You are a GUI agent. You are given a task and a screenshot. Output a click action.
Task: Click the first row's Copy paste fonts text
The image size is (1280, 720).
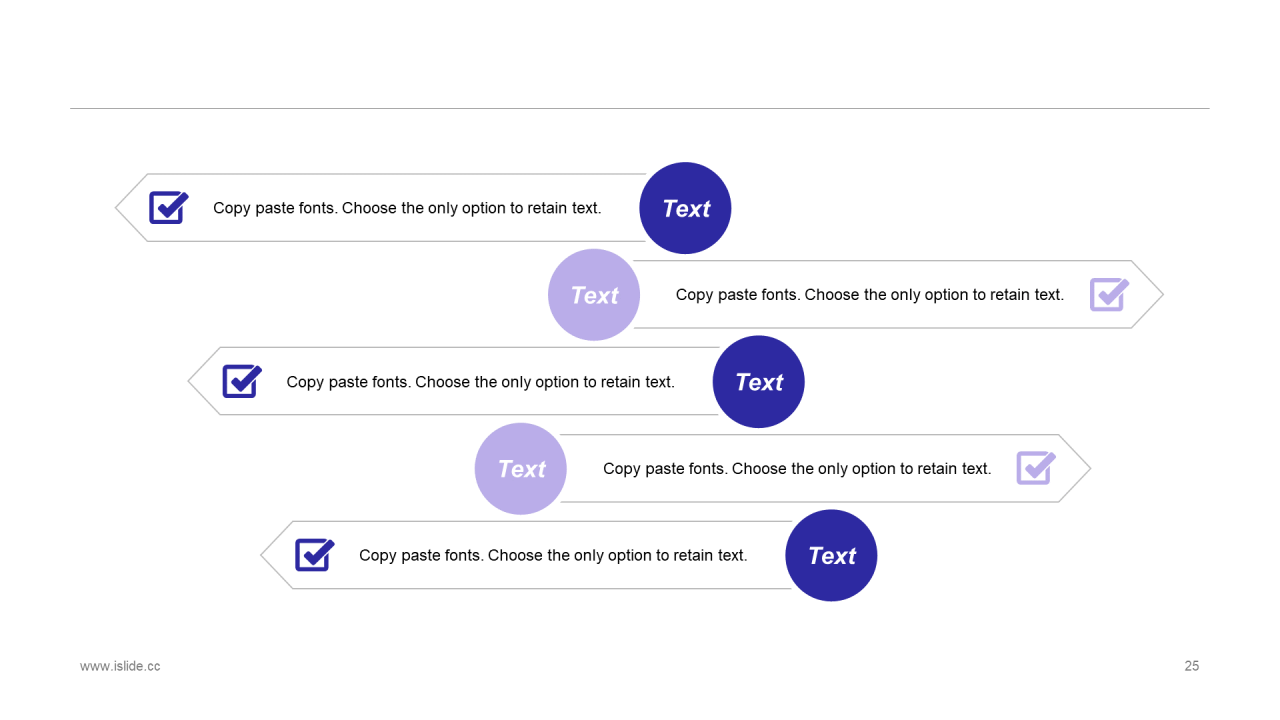tap(407, 208)
